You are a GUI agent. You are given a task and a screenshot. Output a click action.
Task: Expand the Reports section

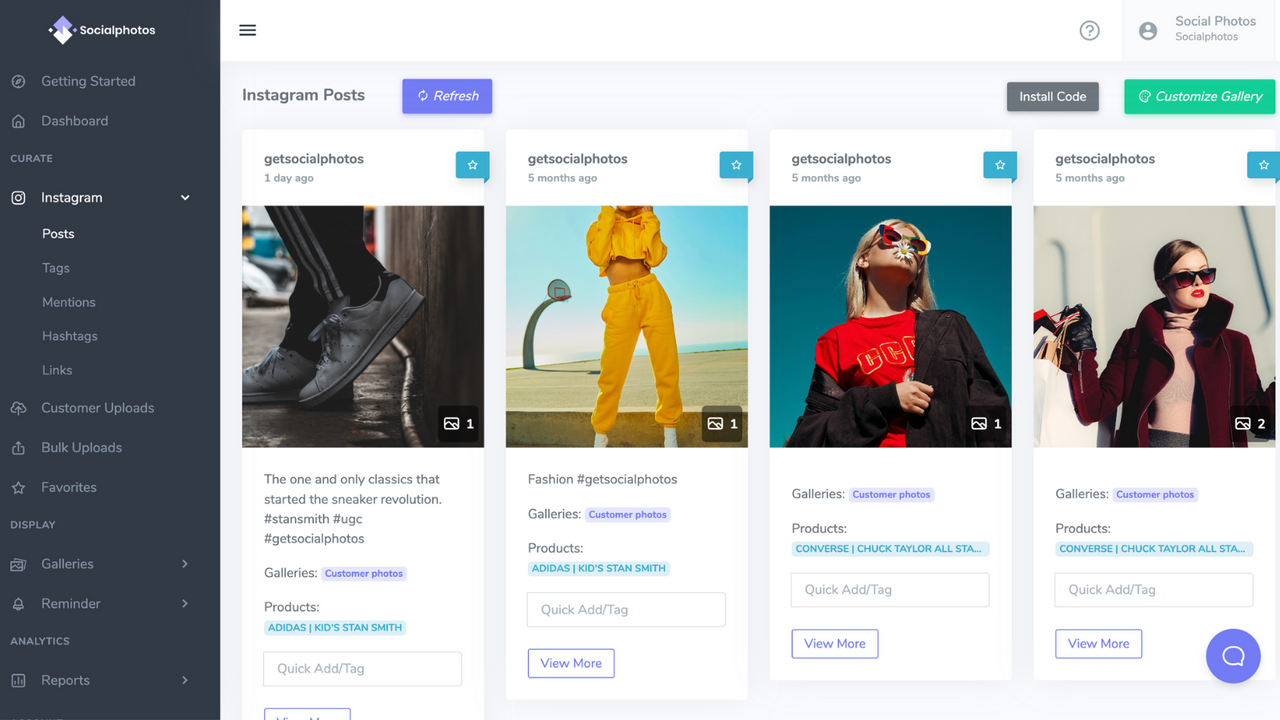tap(184, 680)
